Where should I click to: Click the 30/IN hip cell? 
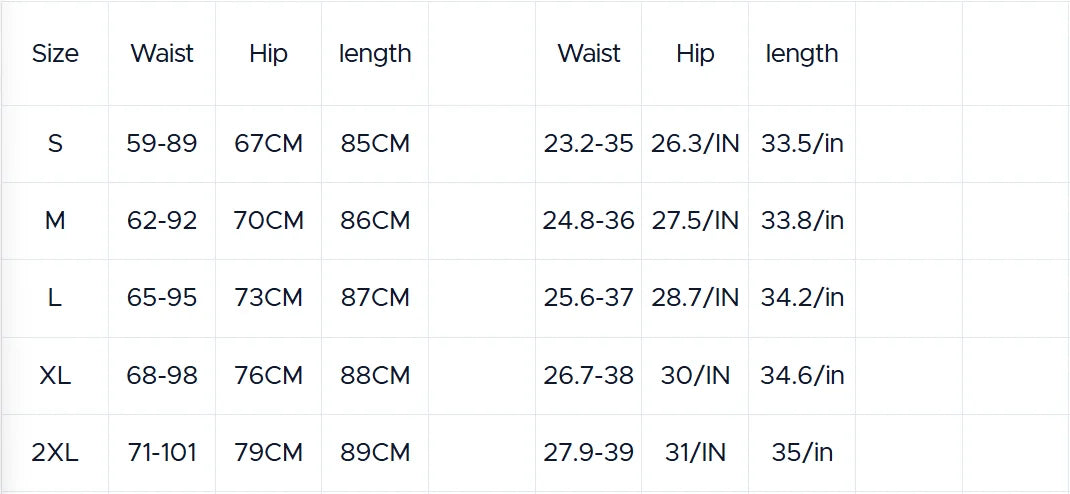(x=695, y=376)
